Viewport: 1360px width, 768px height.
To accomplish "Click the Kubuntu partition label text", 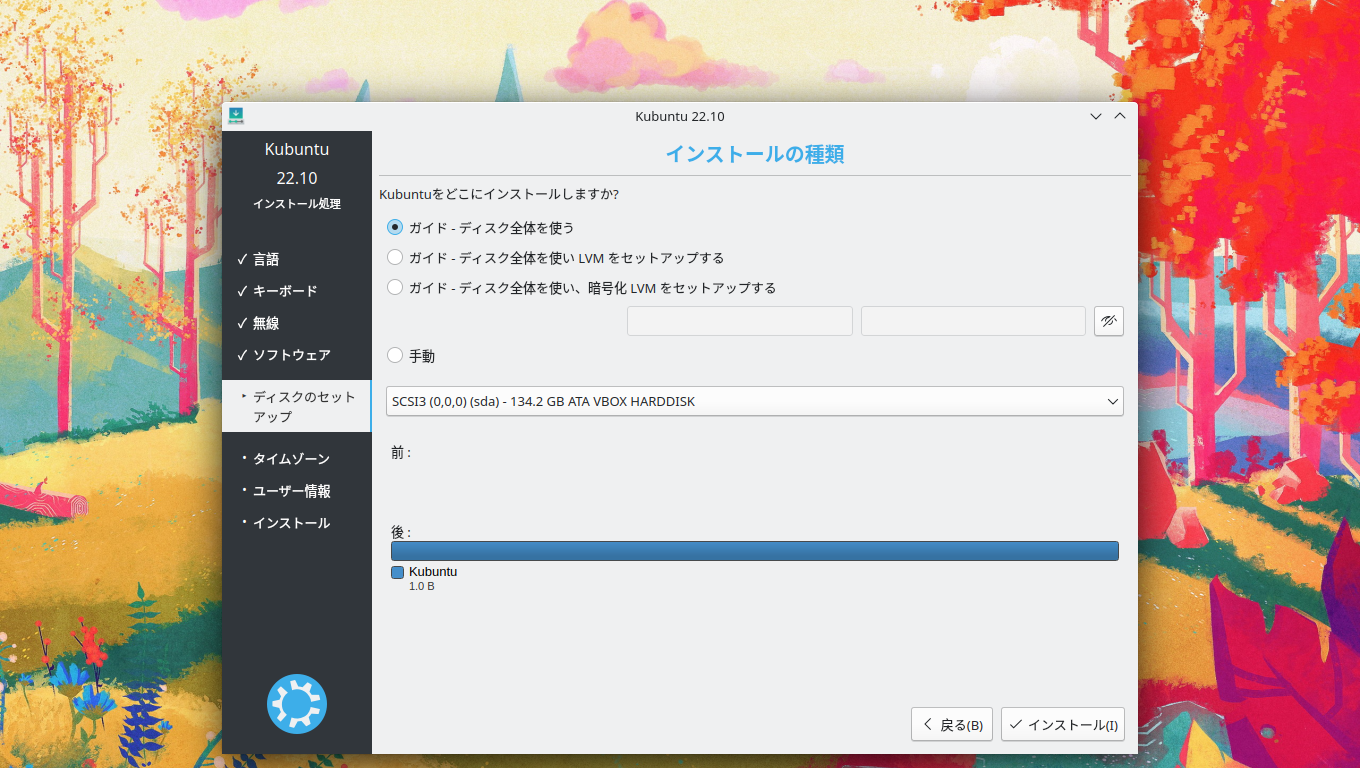I will [433, 572].
